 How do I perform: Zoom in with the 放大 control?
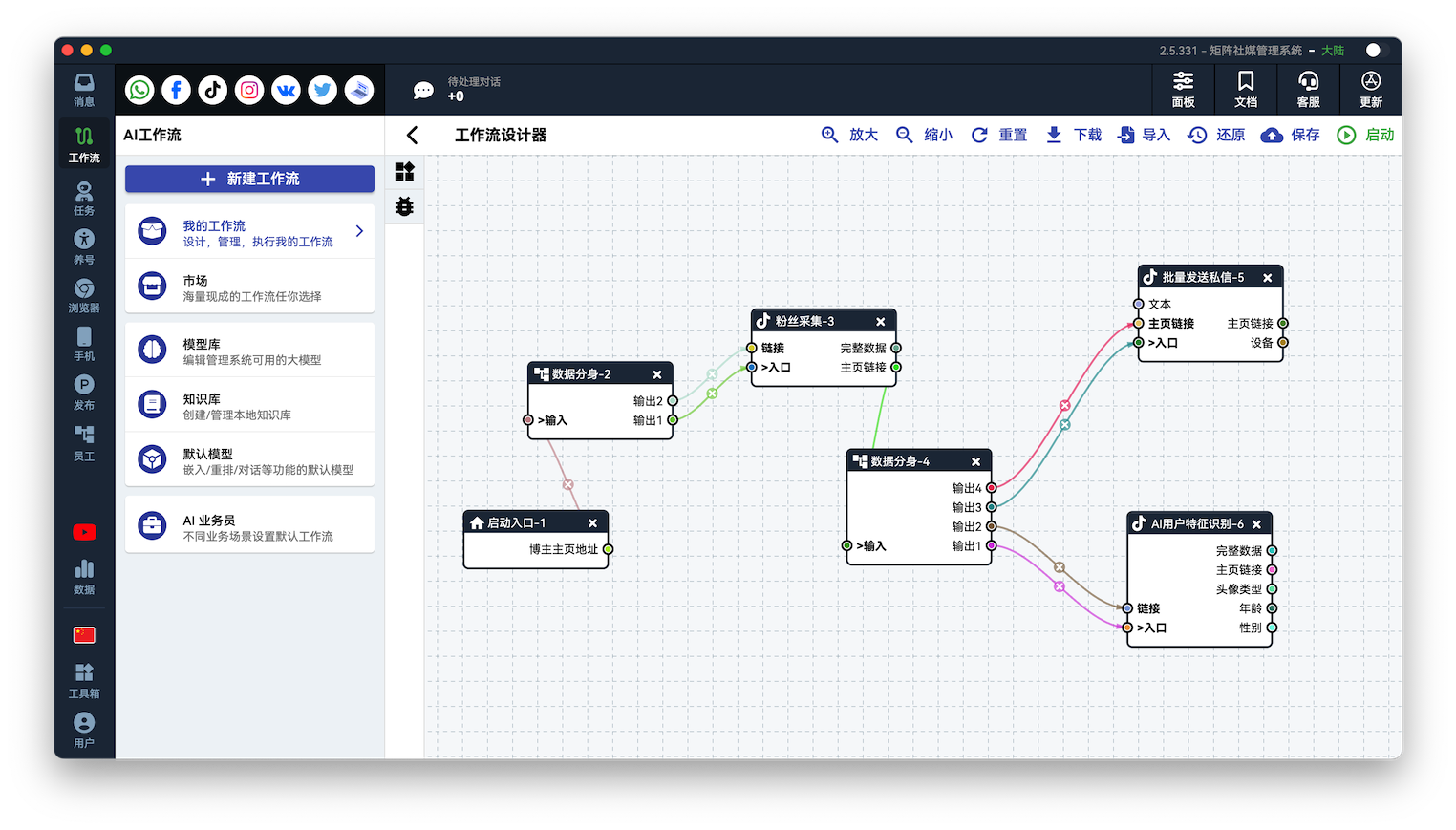coord(849,136)
